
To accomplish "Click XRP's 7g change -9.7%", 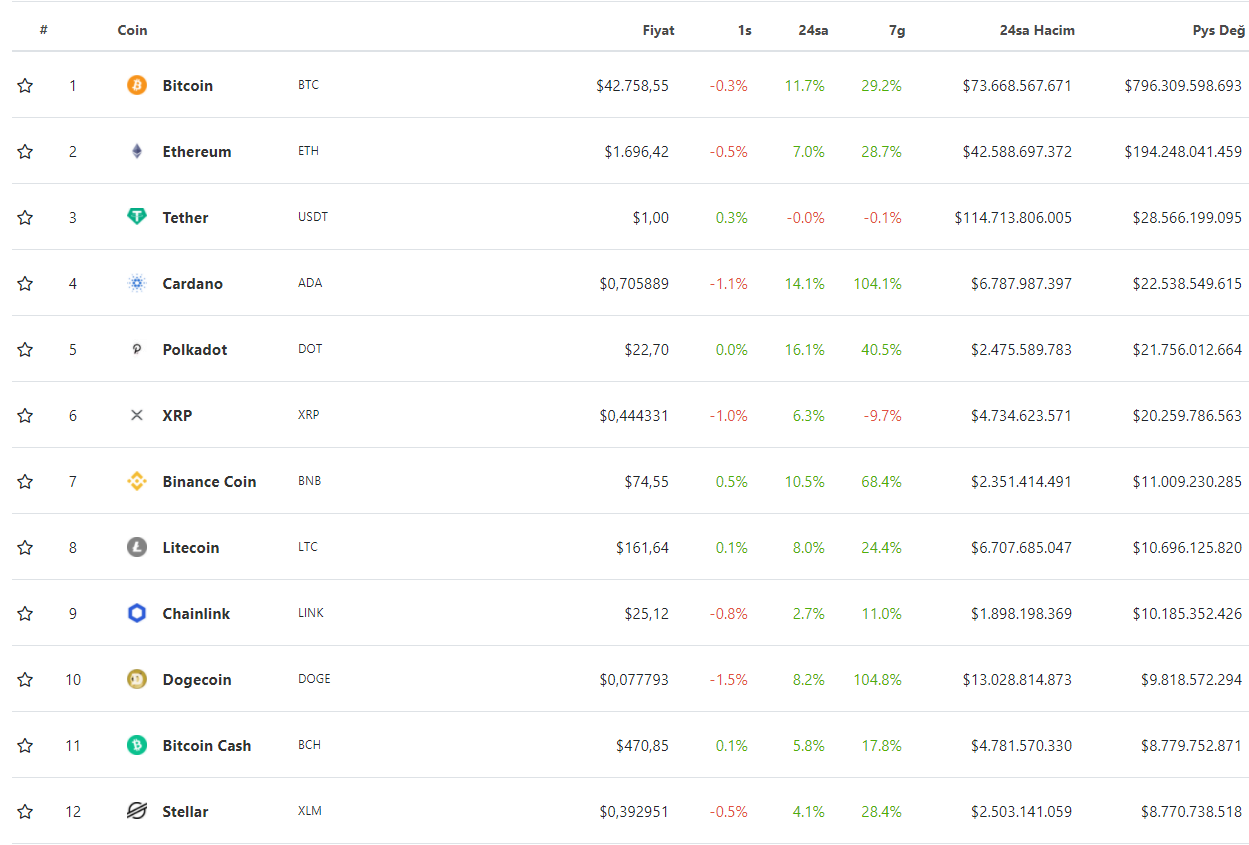I will click(x=881, y=416).
